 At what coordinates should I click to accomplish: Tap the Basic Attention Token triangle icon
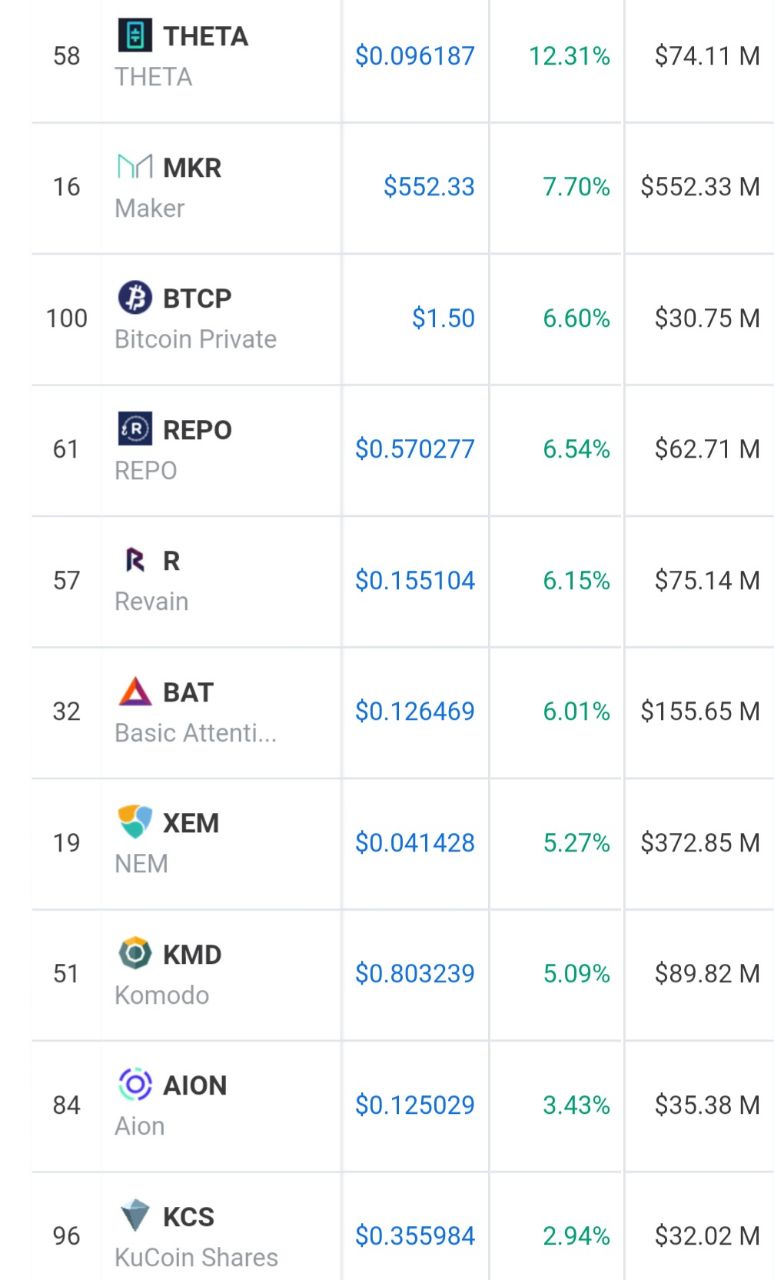click(135, 692)
